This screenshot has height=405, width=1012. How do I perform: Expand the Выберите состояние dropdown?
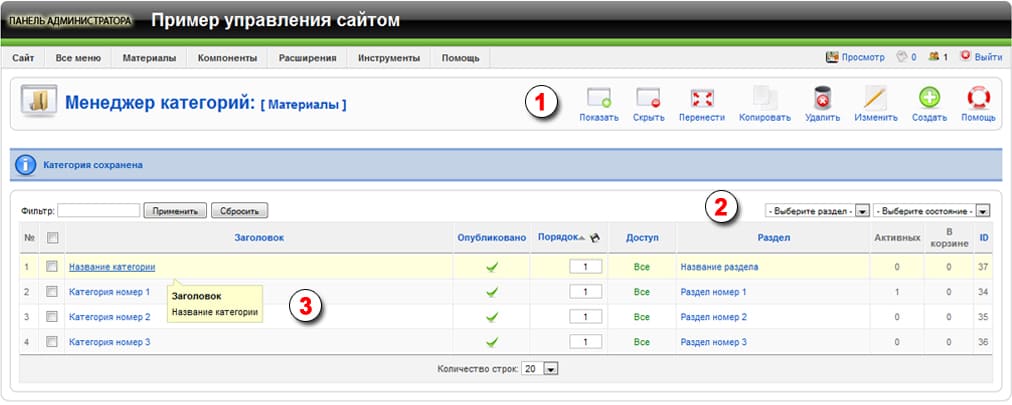tap(931, 211)
